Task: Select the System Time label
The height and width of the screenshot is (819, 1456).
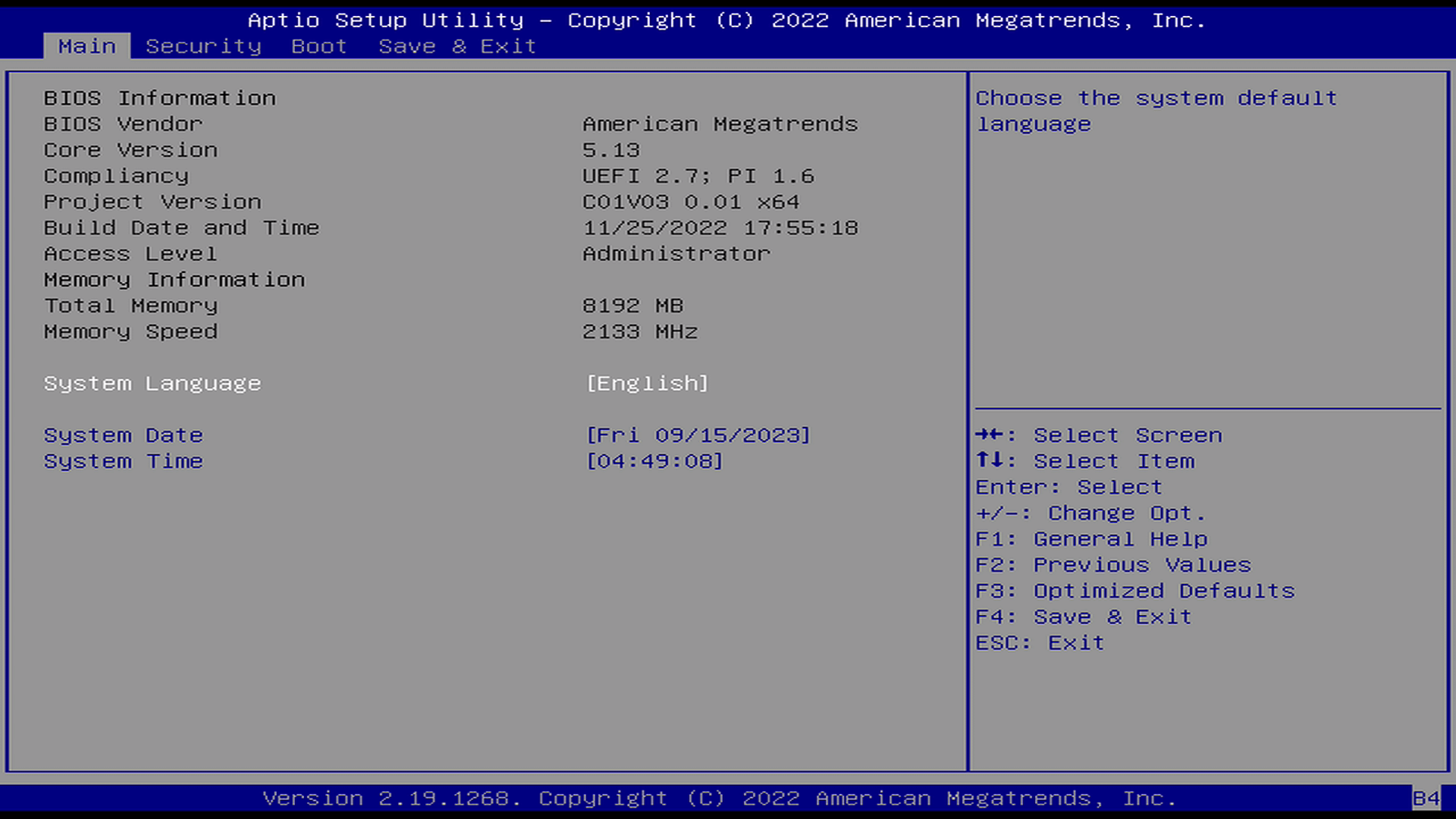Action: click(124, 461)
